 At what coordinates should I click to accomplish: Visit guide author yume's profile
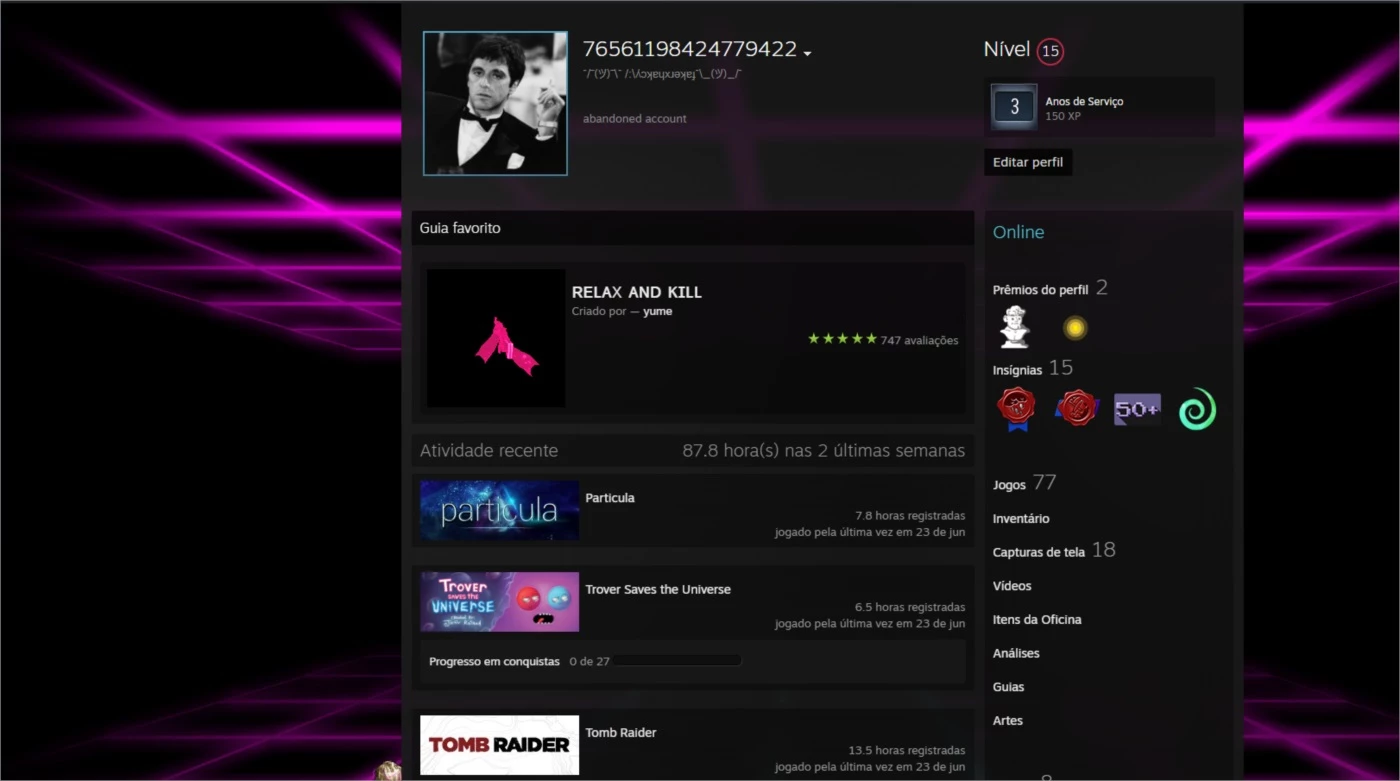coord(658,311)
